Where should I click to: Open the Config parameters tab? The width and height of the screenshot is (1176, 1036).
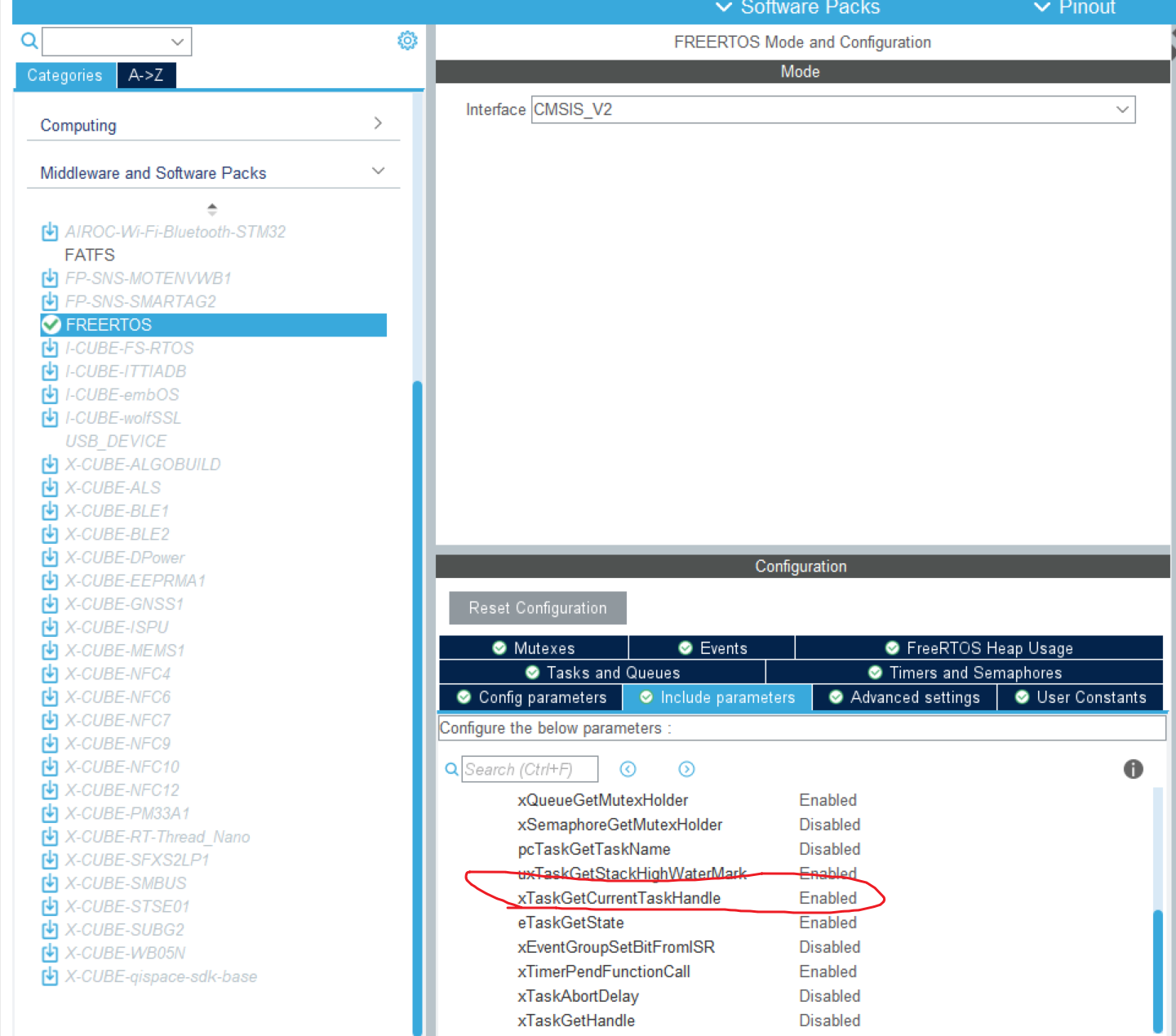(531, 697)
